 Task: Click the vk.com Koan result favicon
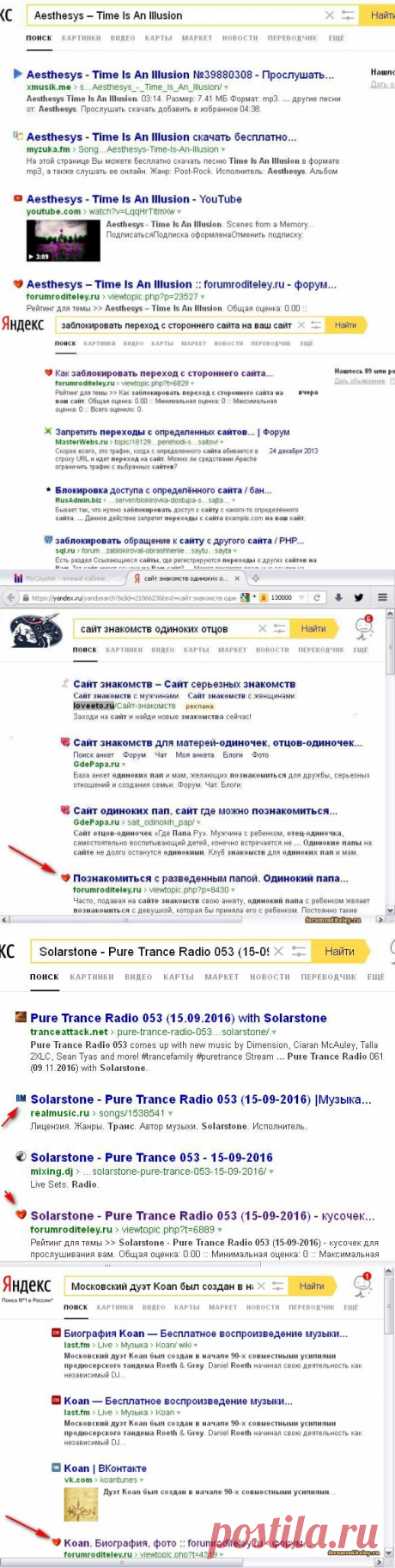(57, 1468)
